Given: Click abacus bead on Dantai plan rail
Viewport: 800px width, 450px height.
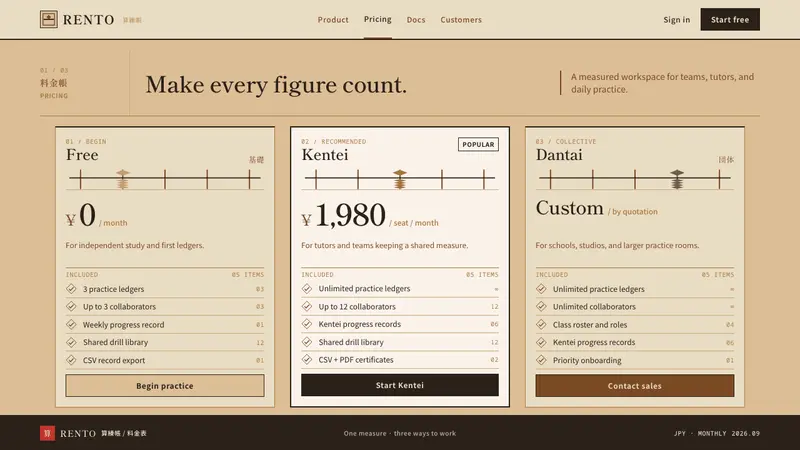Looking at the screenshot, I should tap(677, 179).
